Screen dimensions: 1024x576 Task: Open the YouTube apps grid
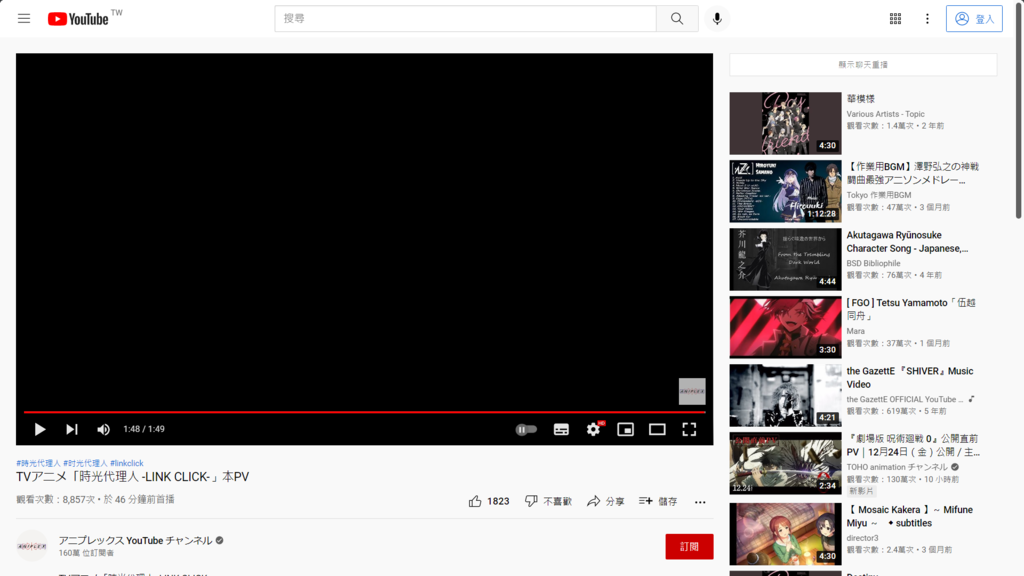click(x=895, y=19)
